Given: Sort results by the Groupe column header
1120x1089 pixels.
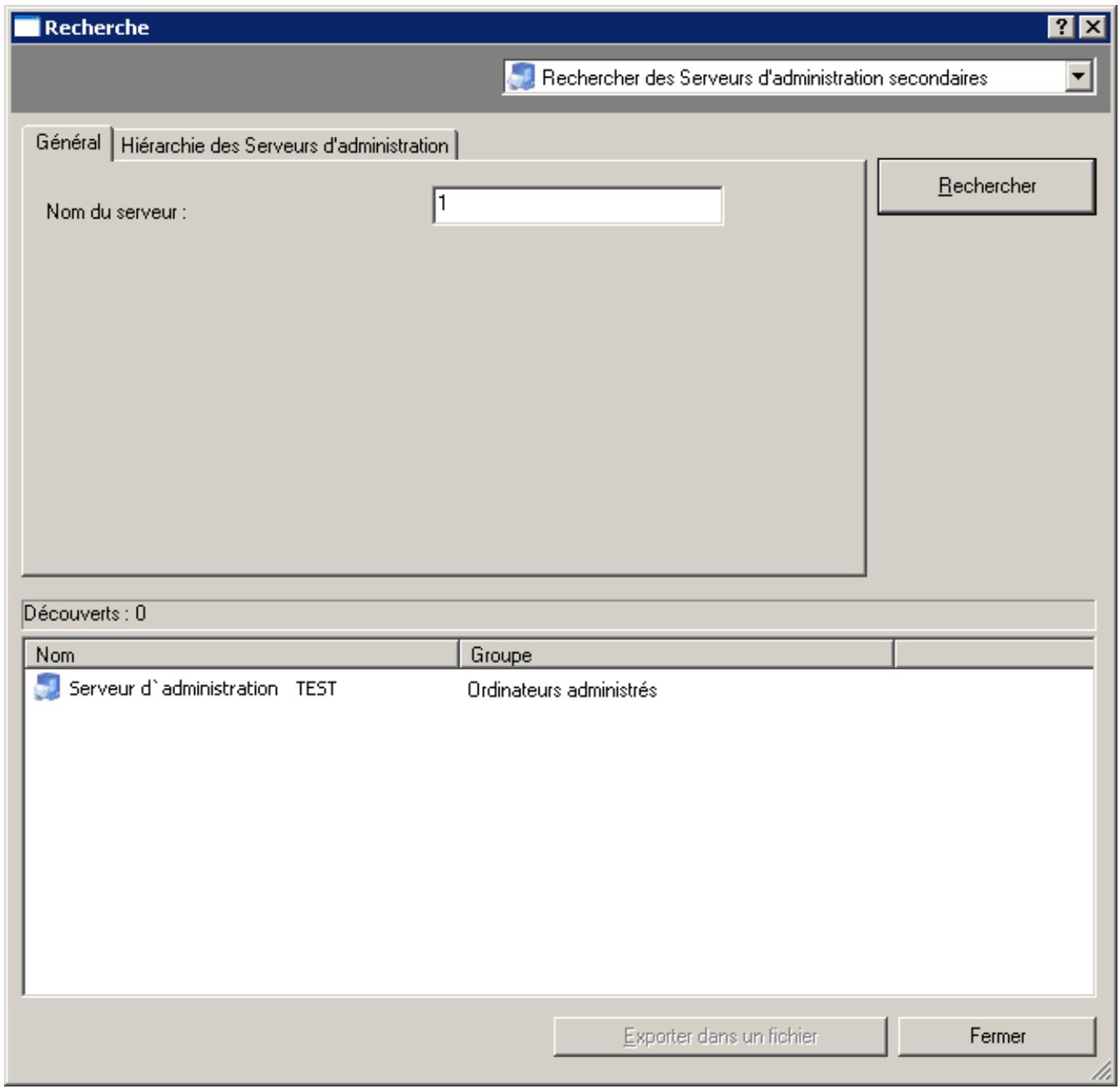Looking at the screenshot, I should click(x=676, y=655).
